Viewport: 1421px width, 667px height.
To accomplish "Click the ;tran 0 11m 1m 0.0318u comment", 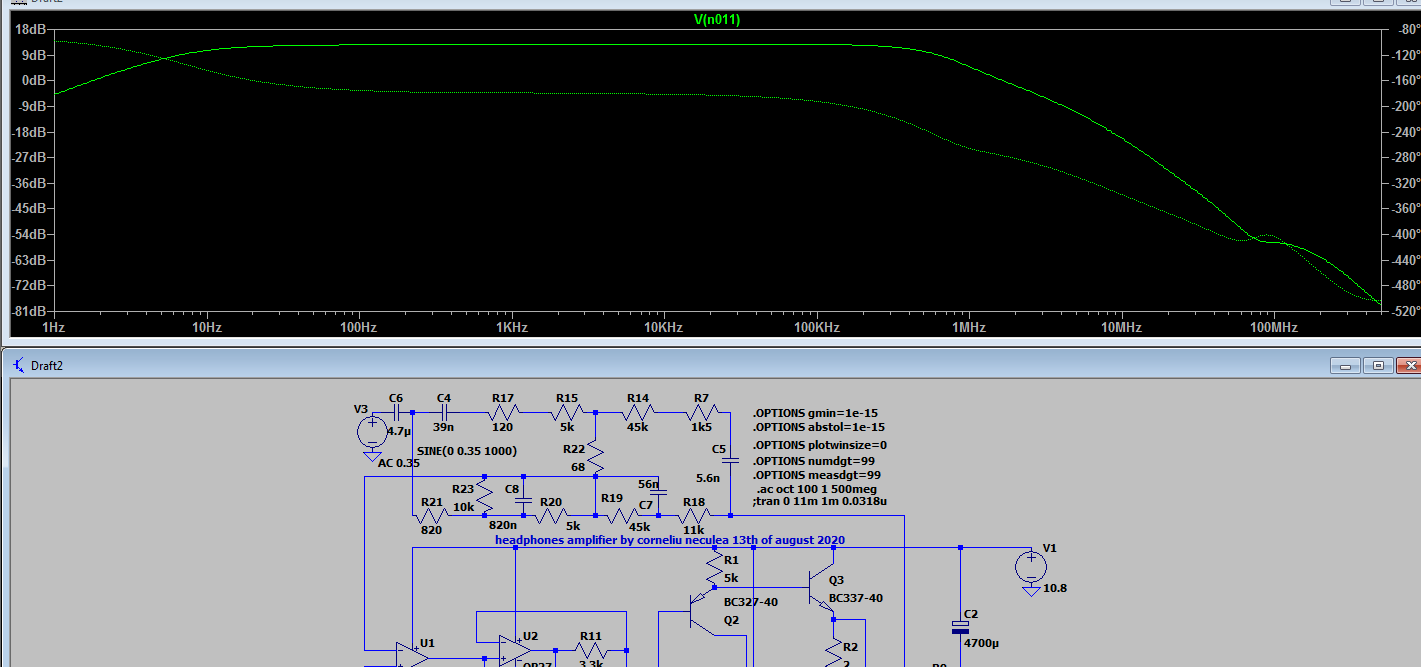I will 820,501.
